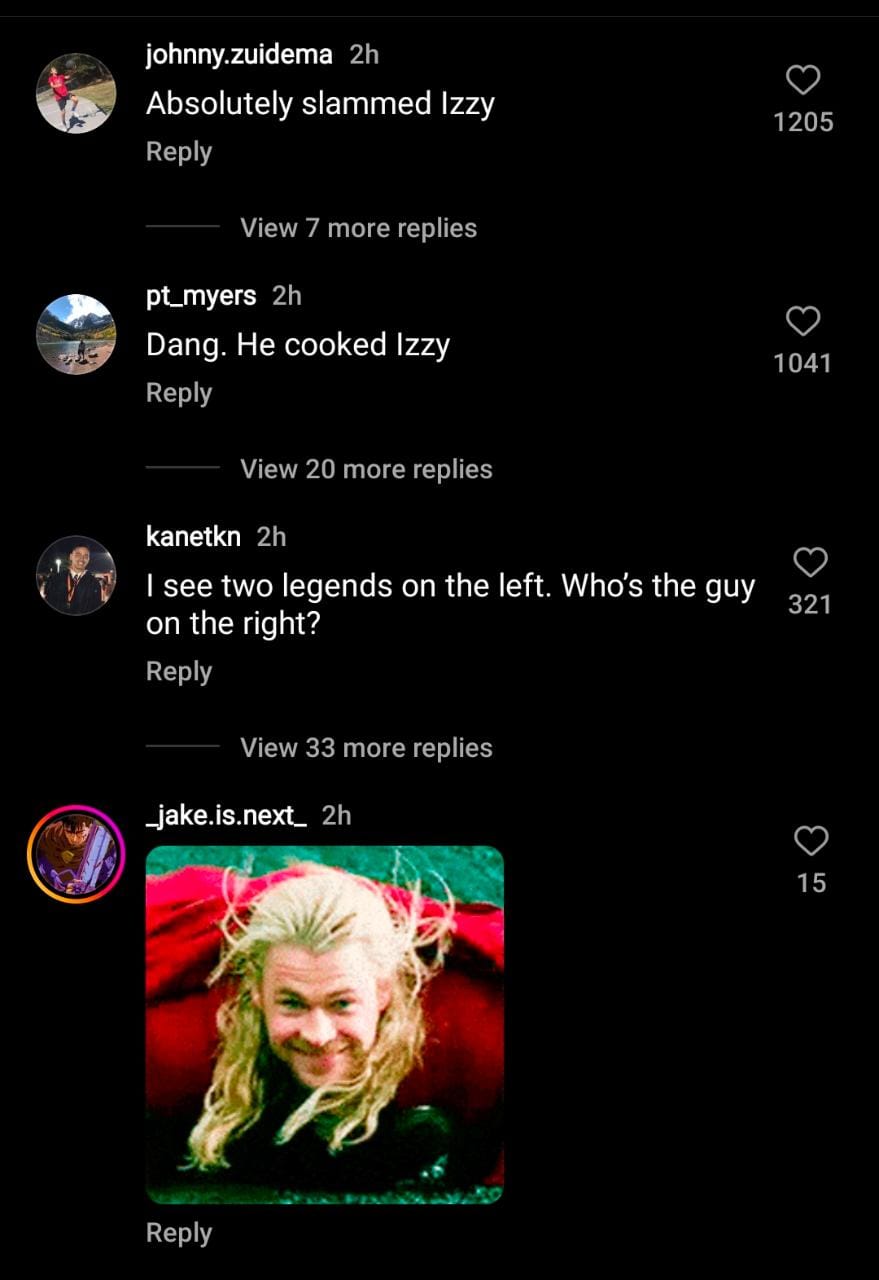Expand "View 20 more replies"
Image resolution: width=879 pixels, height=1280 pixels.
coord(366,469)
